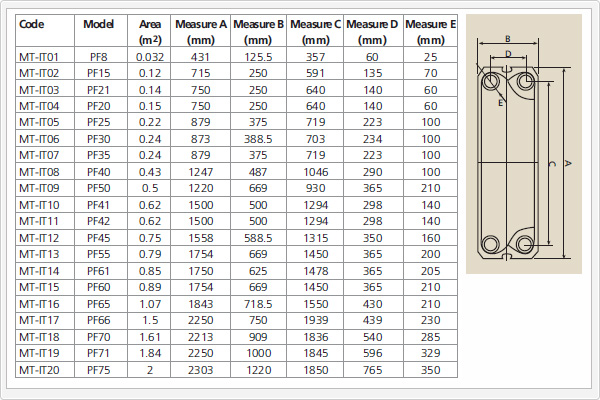Click Measure C value 1939
Viewport: 600px width, 400px height.
[x=316, y=320]
